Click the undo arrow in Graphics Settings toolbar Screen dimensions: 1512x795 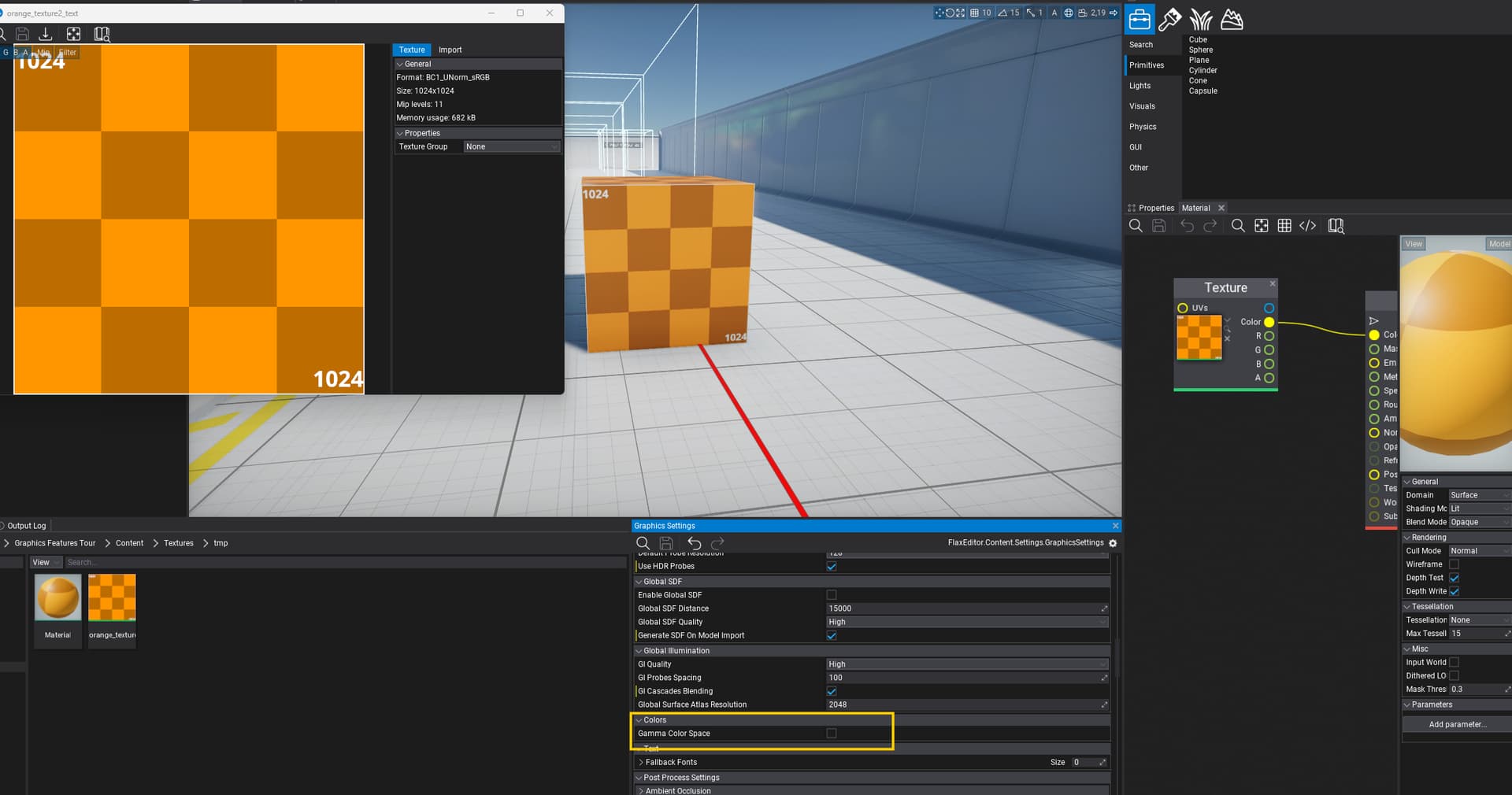tap(694, 543)
